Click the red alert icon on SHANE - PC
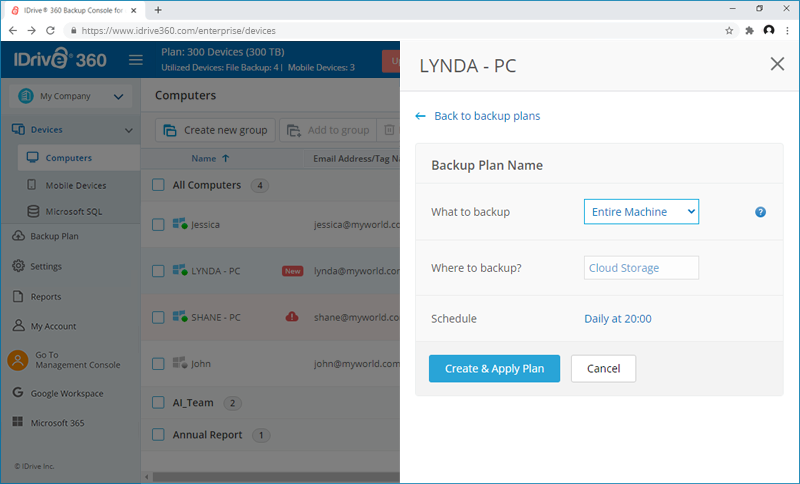The image size is (800, 484). 292,317
